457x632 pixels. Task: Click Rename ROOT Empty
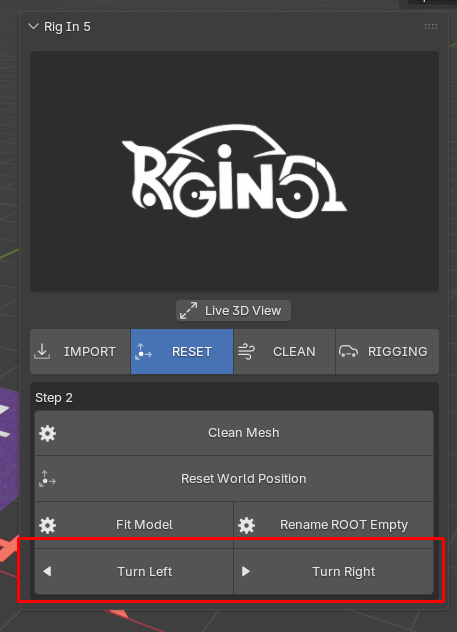pyautogui.click(x=333, y=525)
